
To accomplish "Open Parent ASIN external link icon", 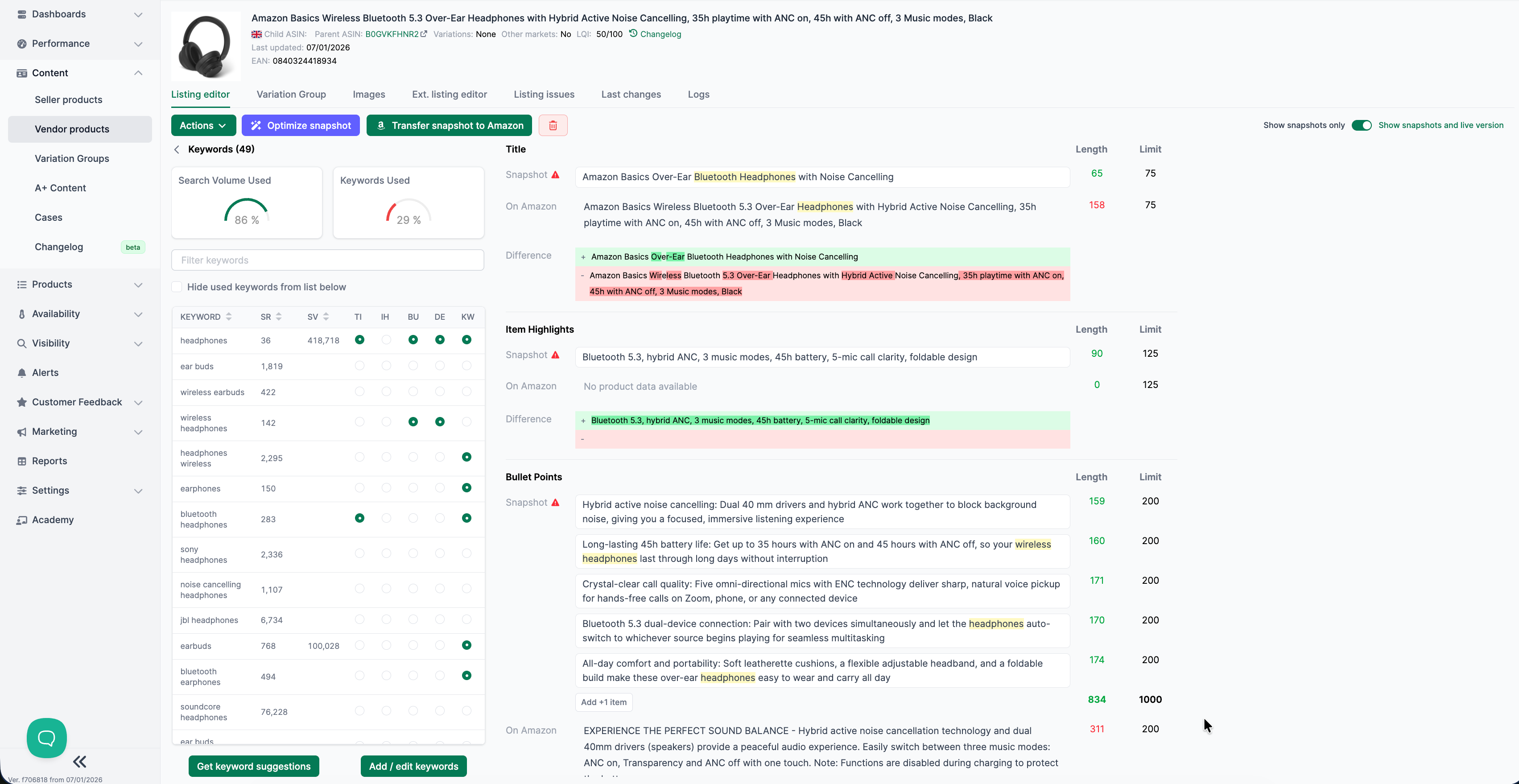I will point(424,34).
